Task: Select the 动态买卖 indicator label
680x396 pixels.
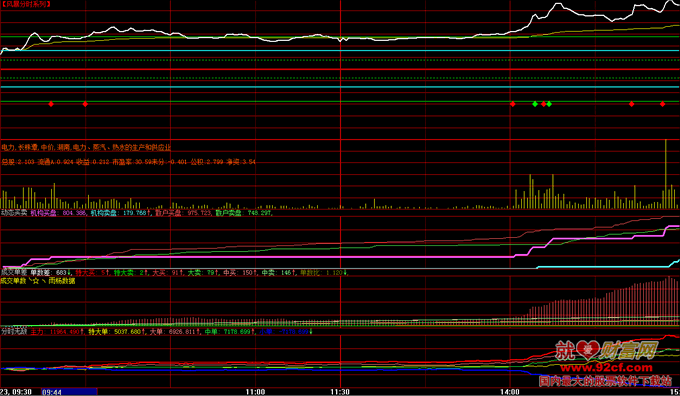Action: [x=14, y=213]
